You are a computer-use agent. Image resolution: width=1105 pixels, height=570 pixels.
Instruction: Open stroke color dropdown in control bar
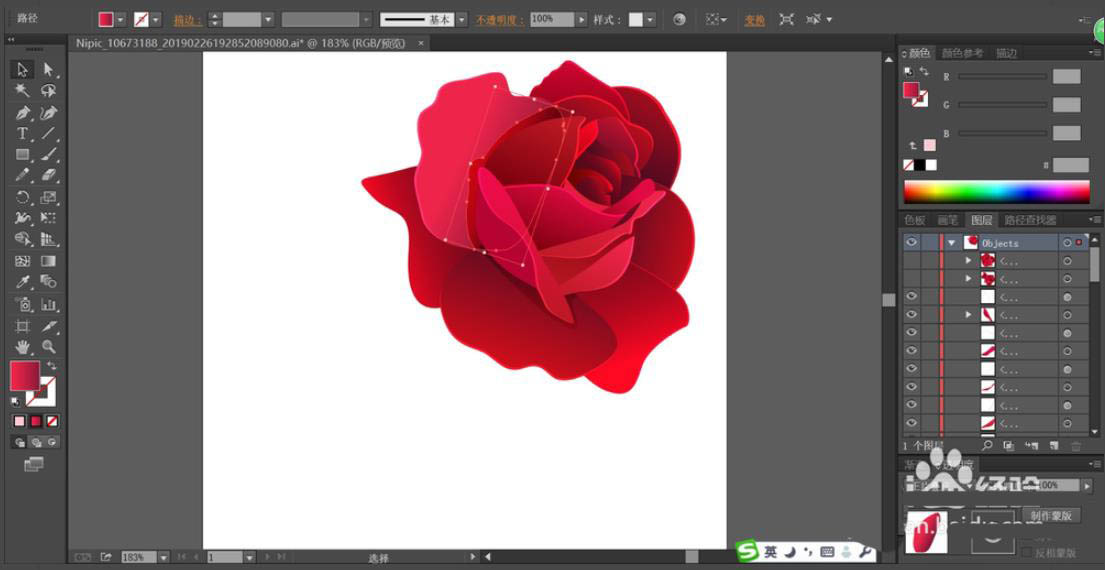tap(156, 20)
